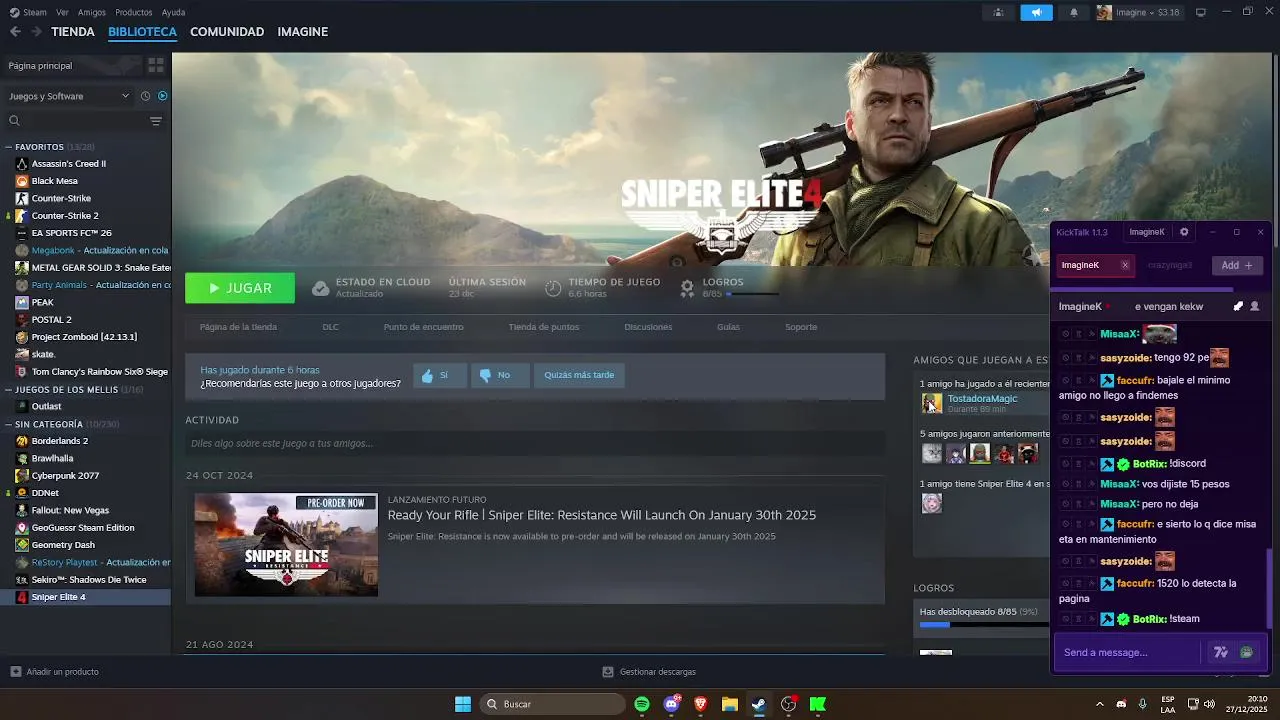Click the taskbar Buscar search box
This screenshot has width=1280, height=720.
tap(551, 704)
